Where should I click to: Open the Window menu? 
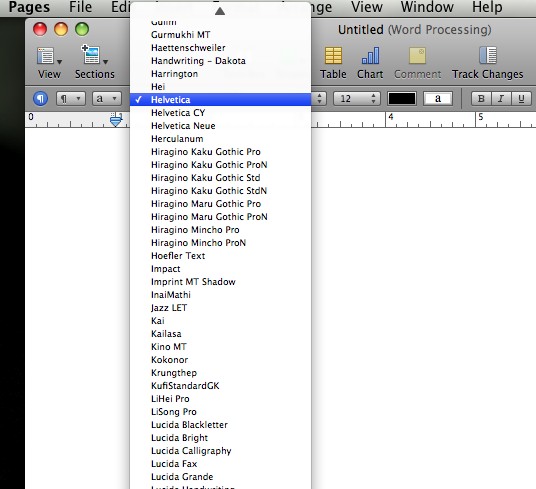[x=427, y=7]
